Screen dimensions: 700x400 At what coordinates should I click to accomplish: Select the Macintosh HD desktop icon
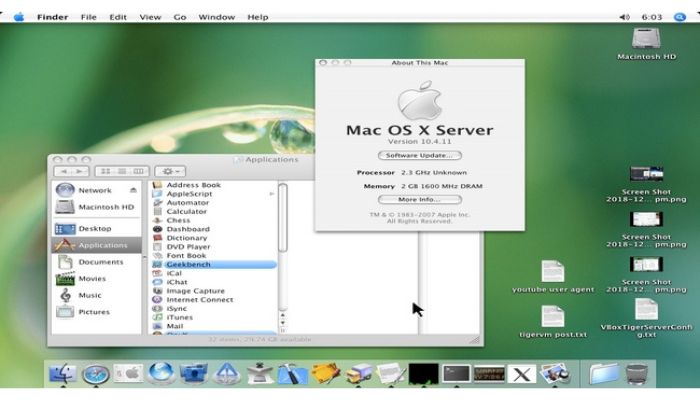click(x=646, y=44)
